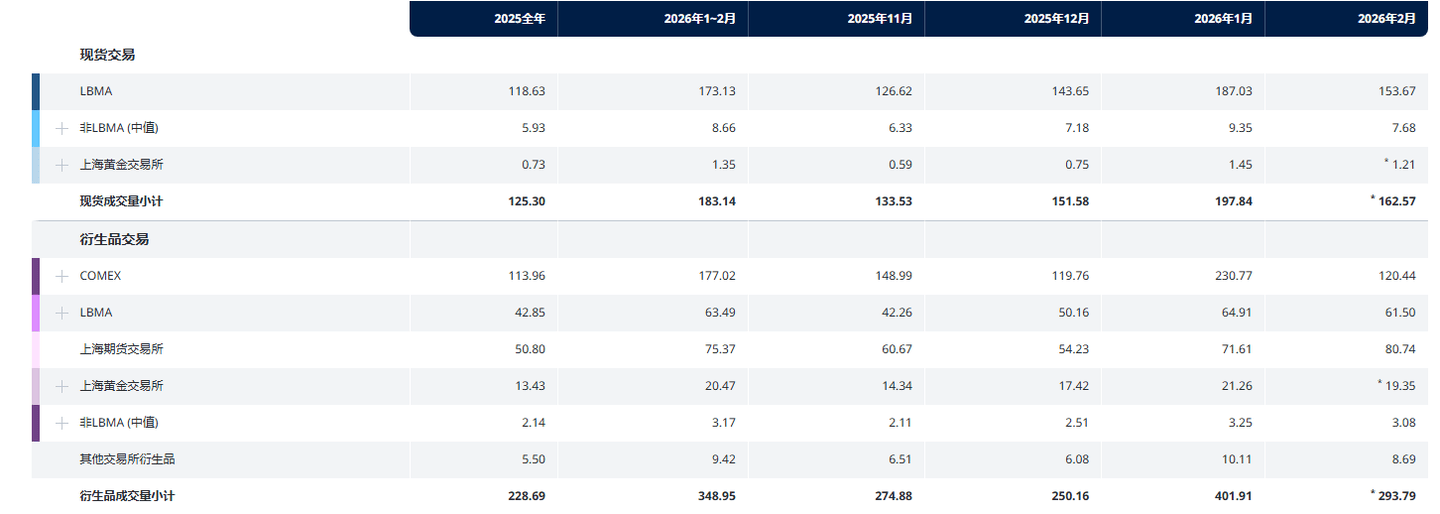Click the 衍生品成交量小计 subtotal label
This screenshot has width=1440, height=514.
128,496
